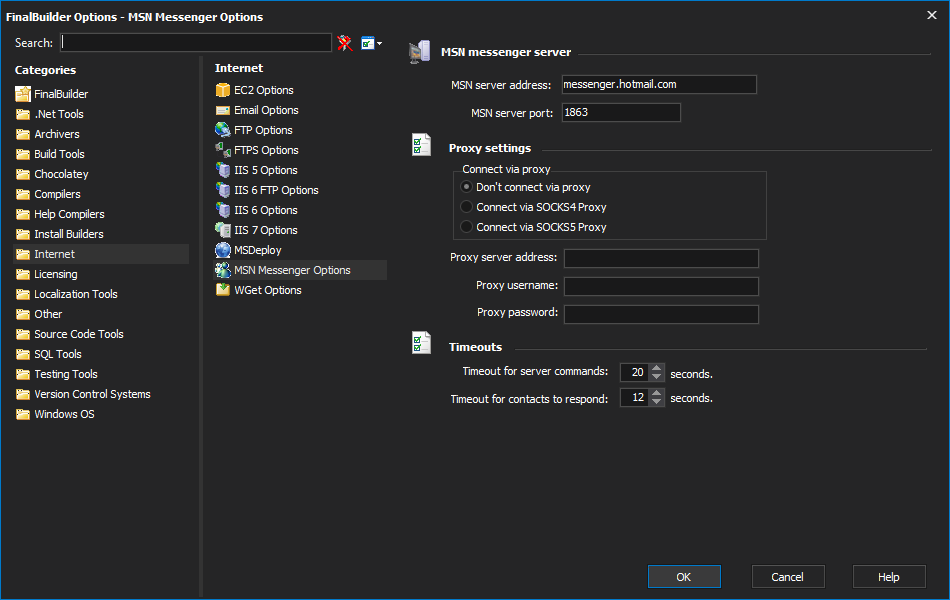
Task: Click the contacts timeout value 12
Action: point(635,397)
